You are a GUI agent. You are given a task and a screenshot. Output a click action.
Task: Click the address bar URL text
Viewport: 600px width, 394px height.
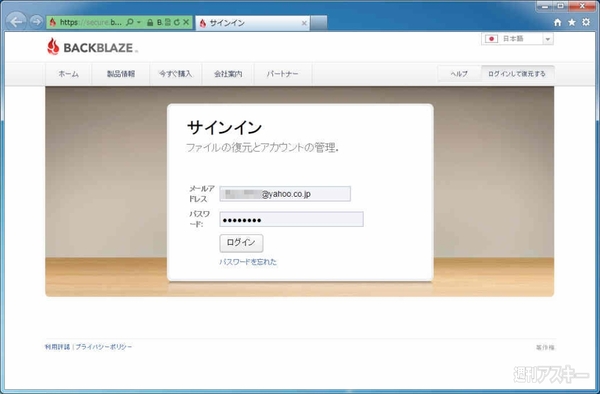[x=90, y=23]
